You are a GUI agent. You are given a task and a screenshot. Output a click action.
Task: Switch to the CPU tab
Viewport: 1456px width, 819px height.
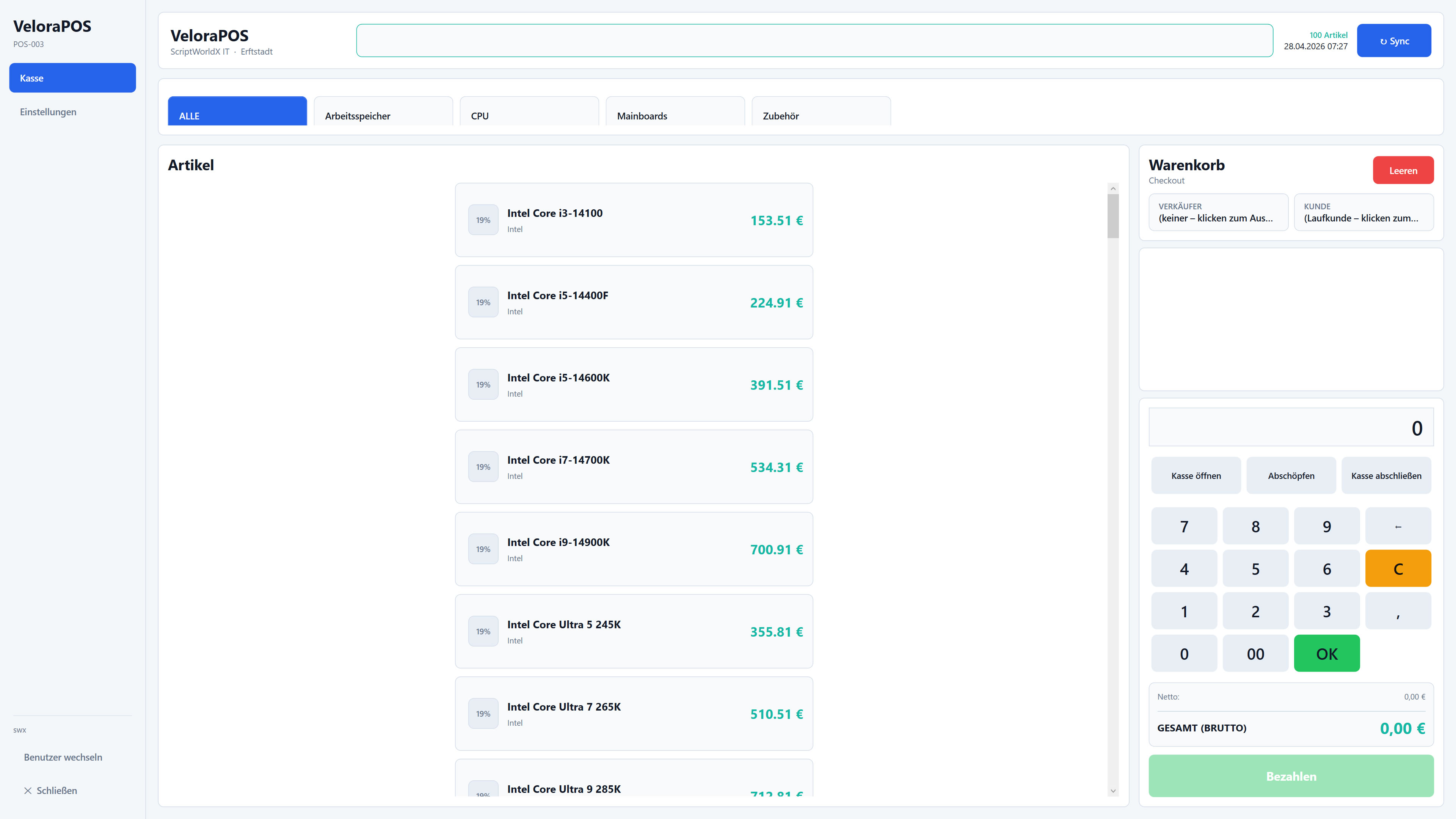tap(529, 111)
